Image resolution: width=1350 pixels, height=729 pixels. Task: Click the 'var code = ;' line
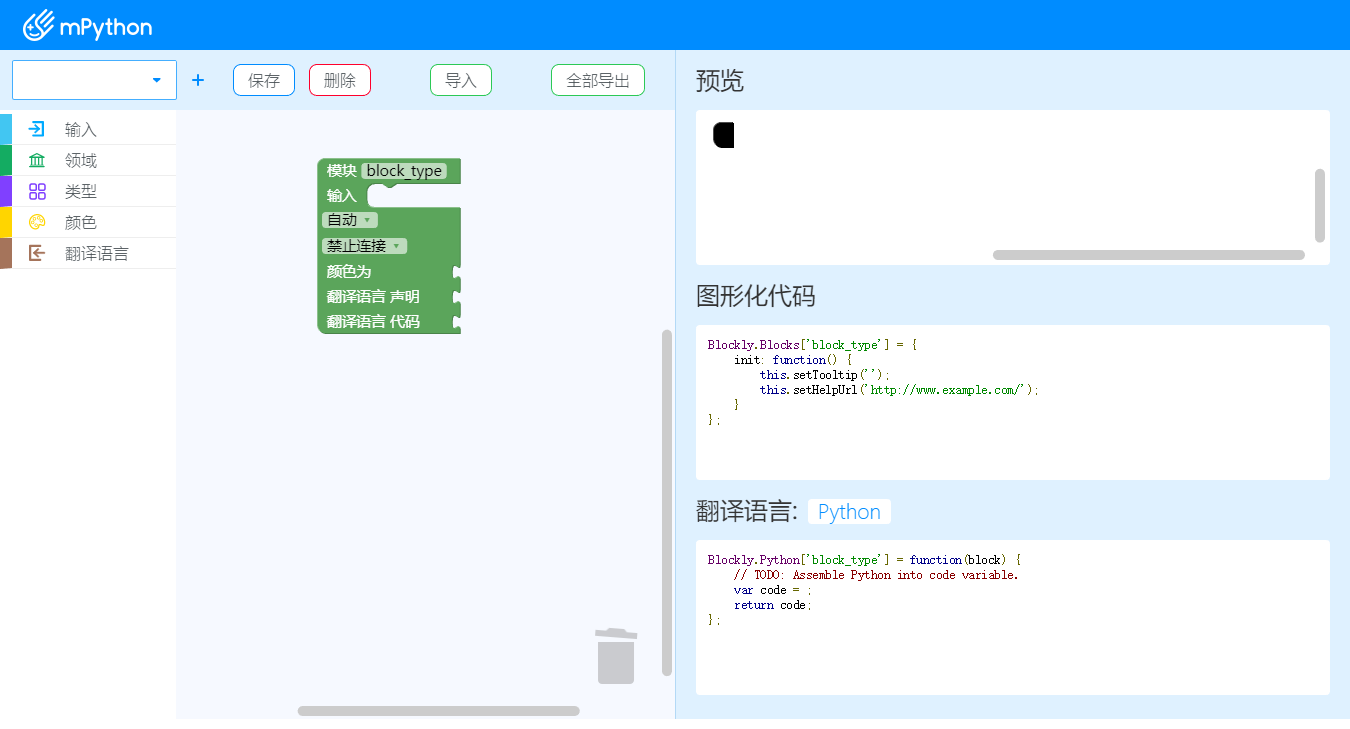773,590
